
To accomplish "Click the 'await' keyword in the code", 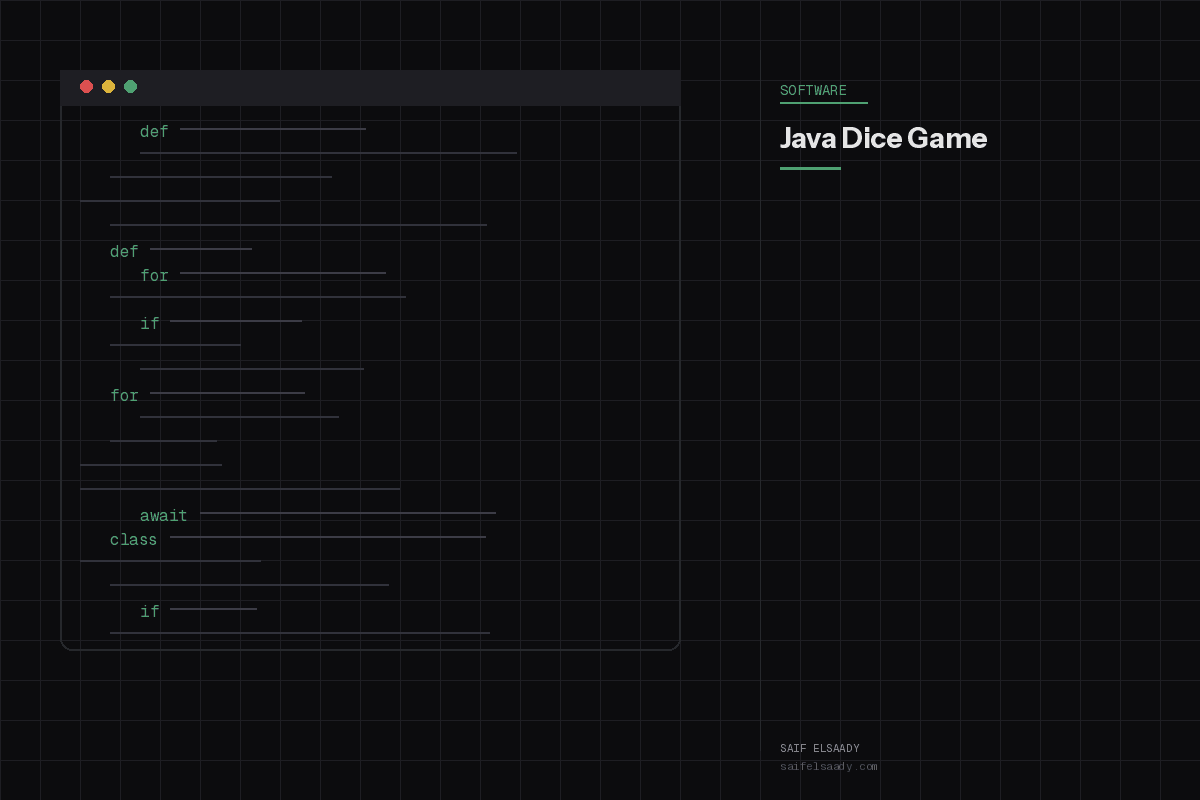I will click(164, 515).
